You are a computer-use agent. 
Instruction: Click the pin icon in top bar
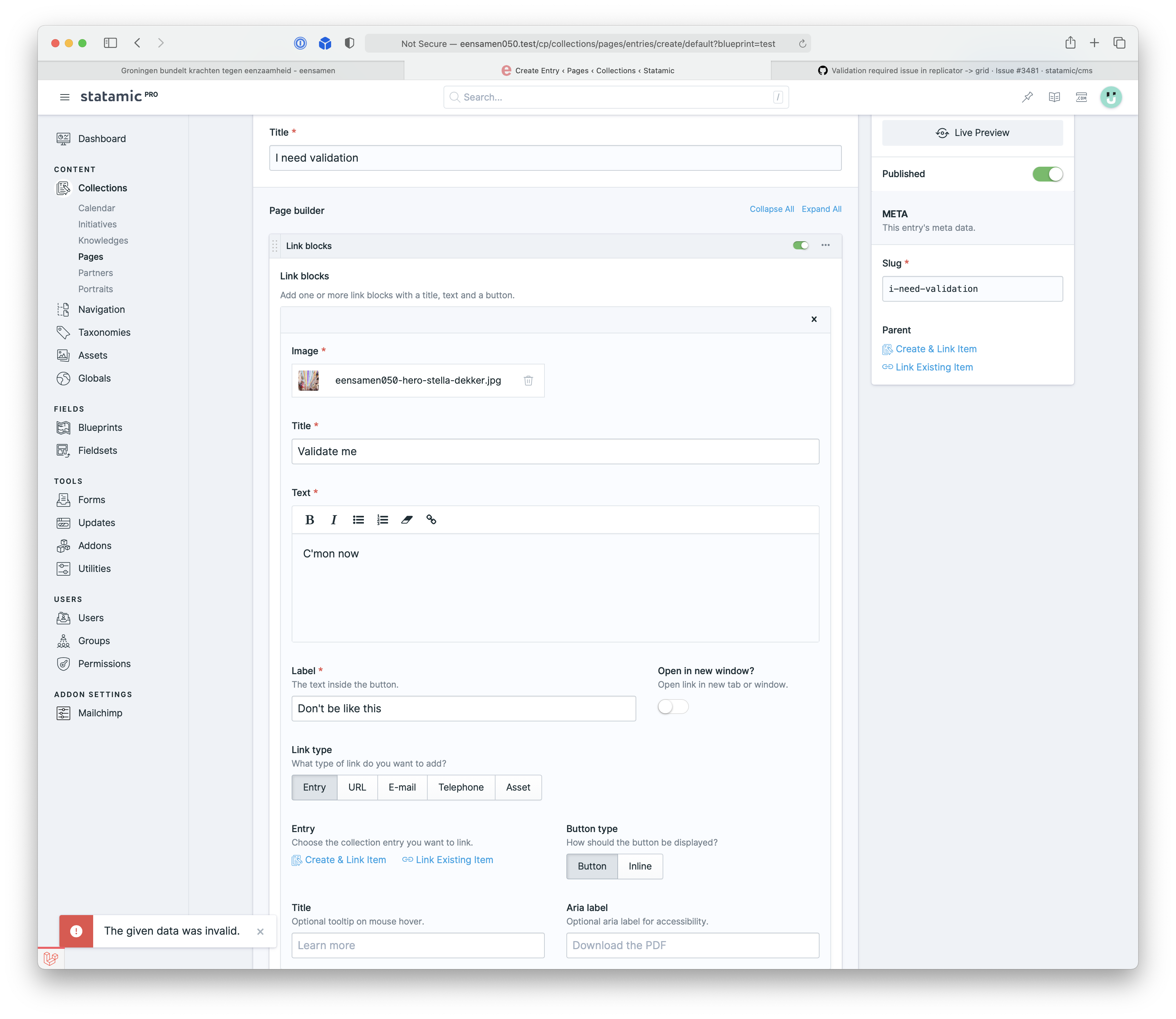pos(1027,97)
